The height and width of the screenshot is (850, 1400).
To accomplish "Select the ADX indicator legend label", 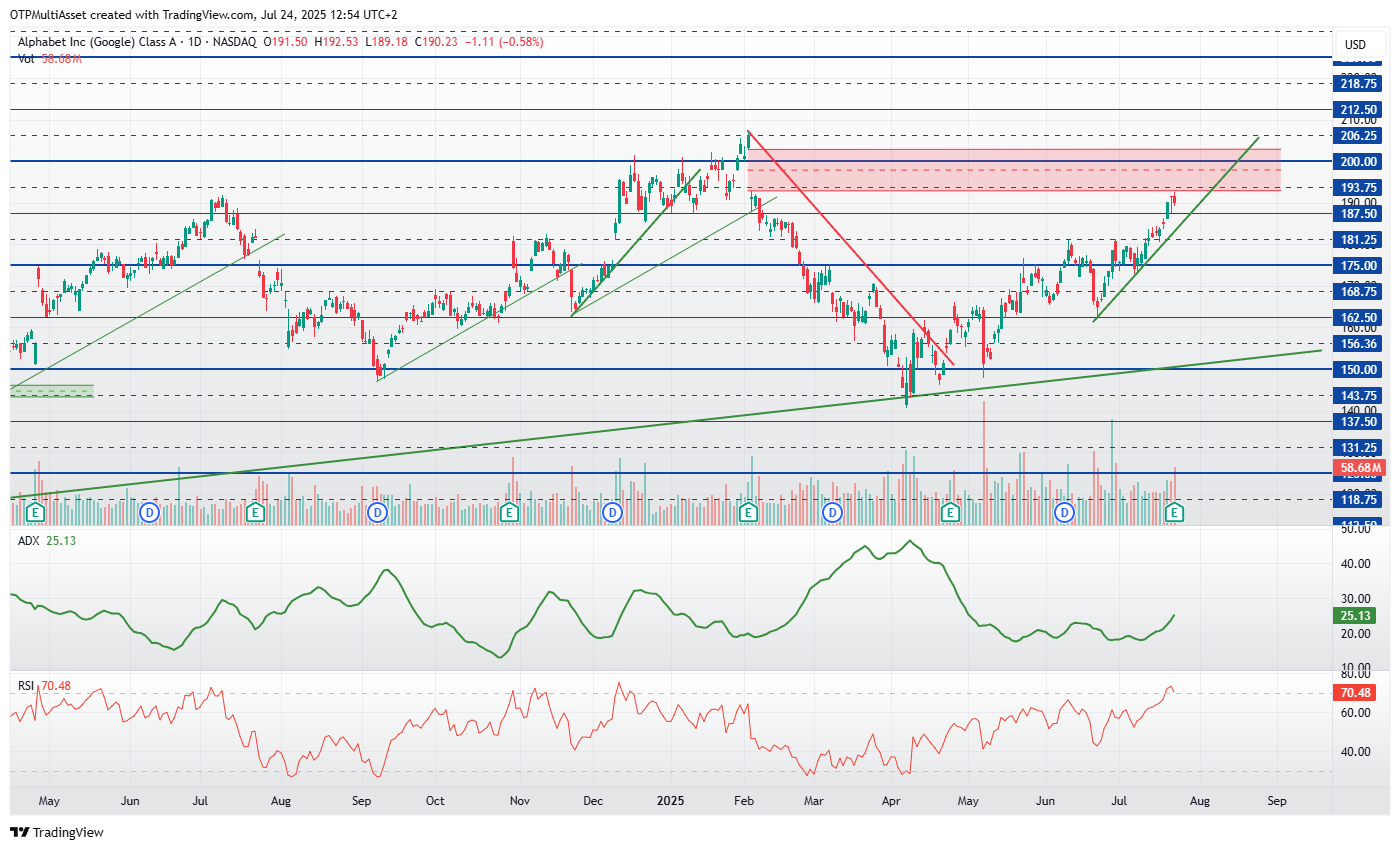I will pos(28,541).
